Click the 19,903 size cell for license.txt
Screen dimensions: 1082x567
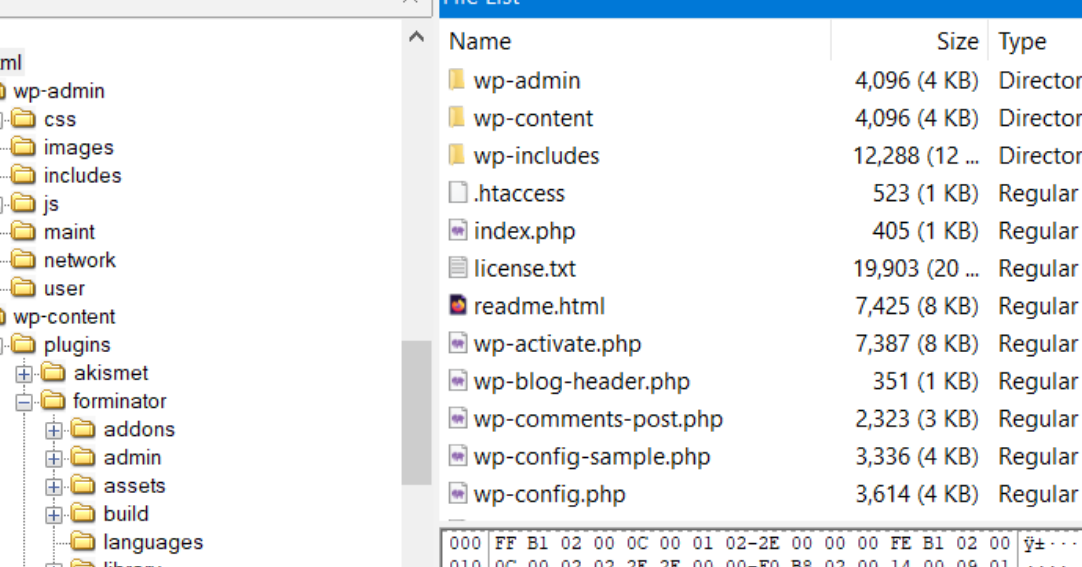click(x=916, y=268)
